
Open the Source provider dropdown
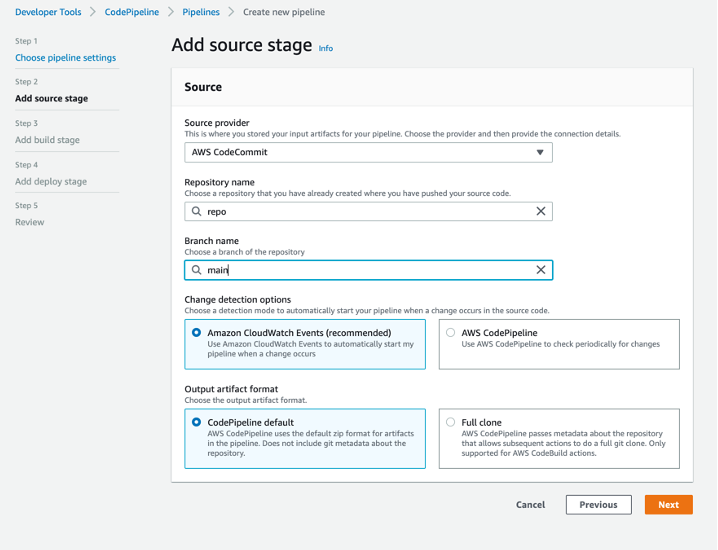[368, 152]
